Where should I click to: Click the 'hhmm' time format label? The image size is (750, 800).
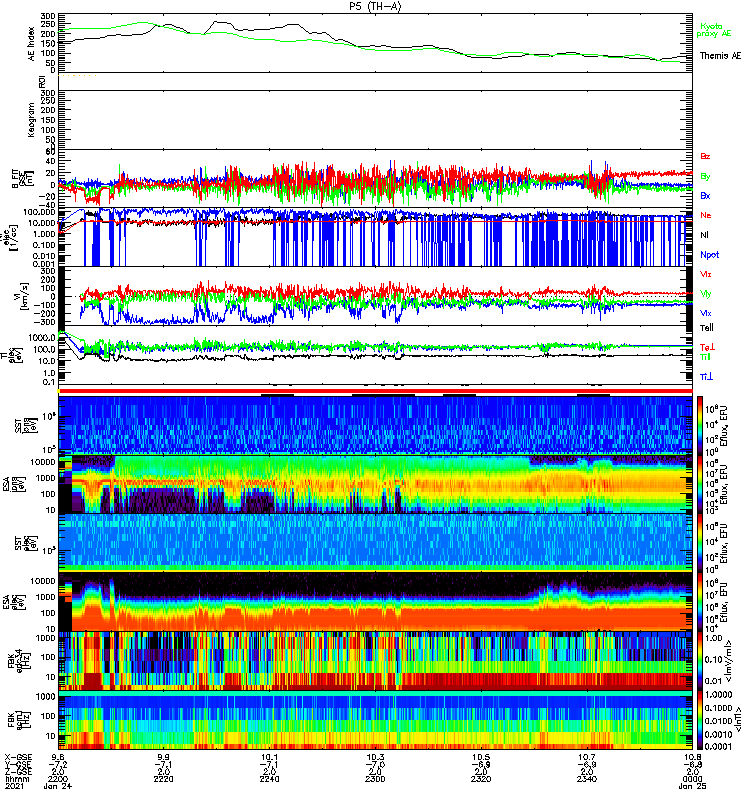17,779
